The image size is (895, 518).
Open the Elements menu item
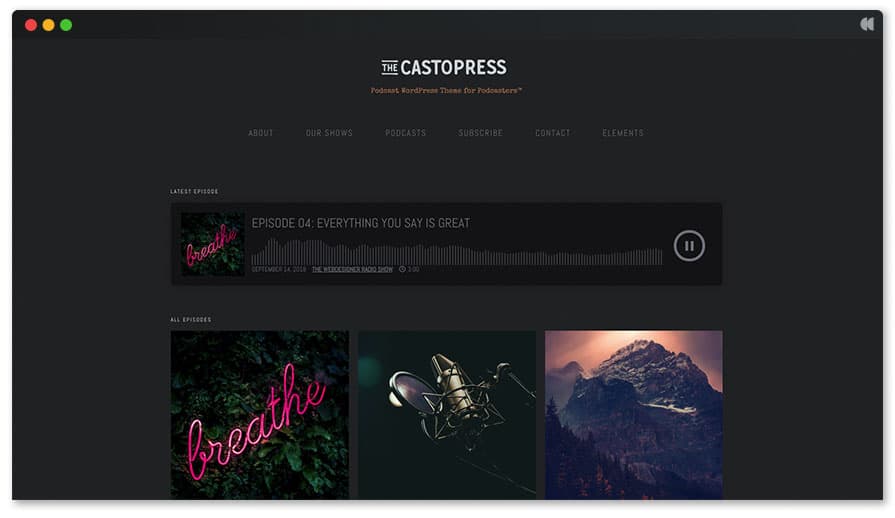click(623, 133)
